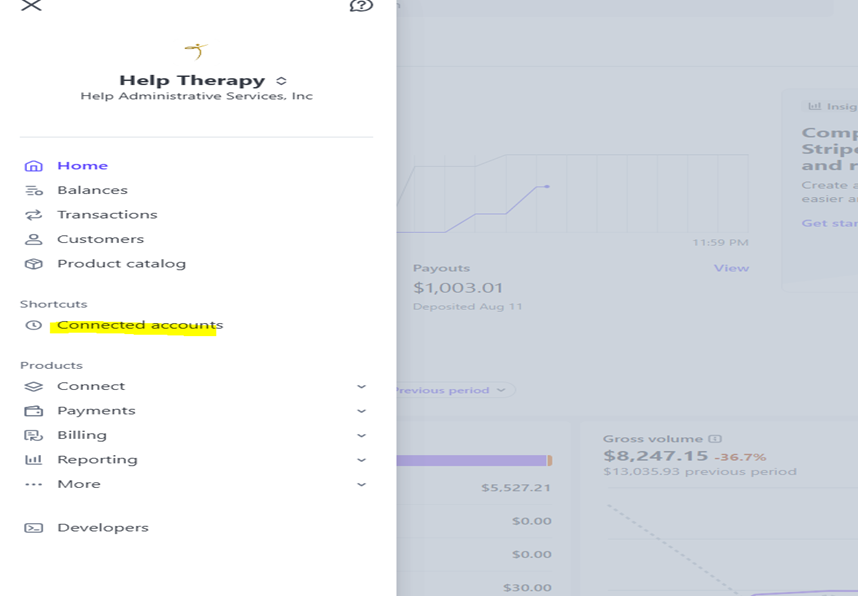This screenshot has width=858, height=596.
Task: Click the Payments wallet icon
Action: point(33,411)
